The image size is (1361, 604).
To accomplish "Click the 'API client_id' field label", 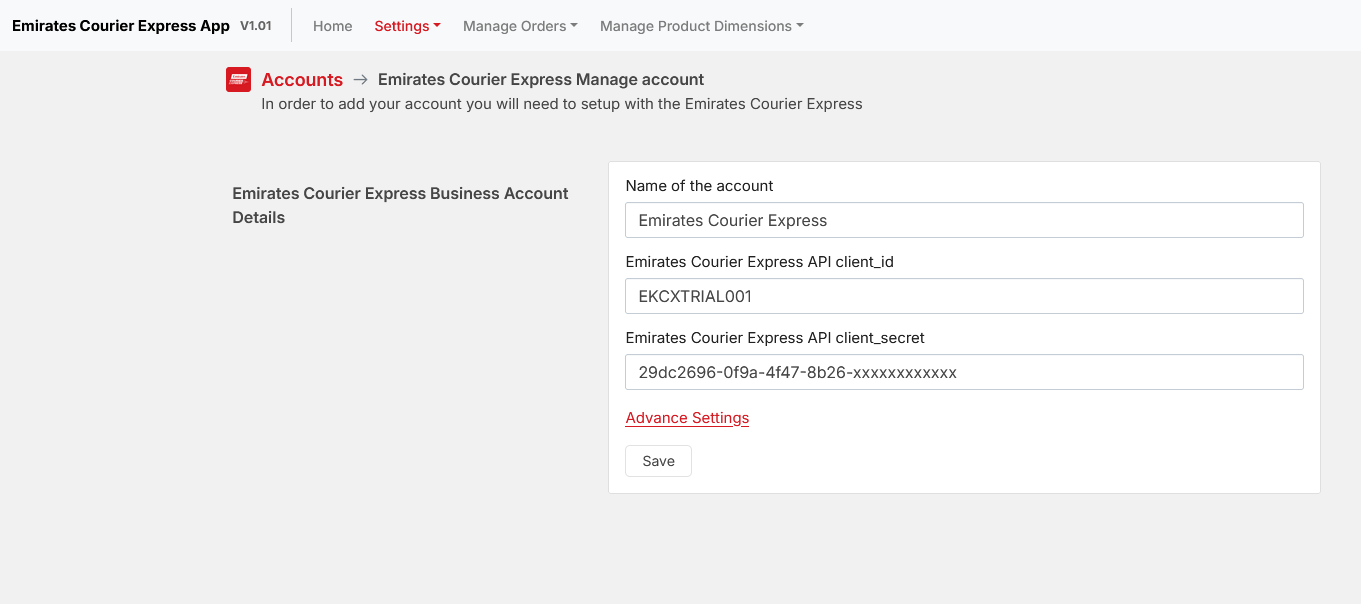I will tap(759, 262).
